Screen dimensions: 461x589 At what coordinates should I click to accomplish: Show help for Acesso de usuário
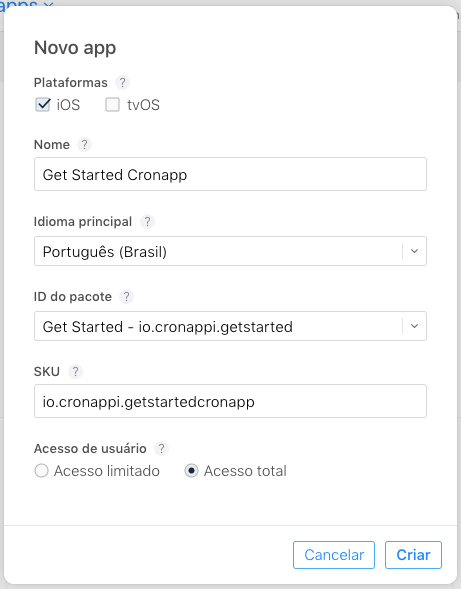point(161,449)
